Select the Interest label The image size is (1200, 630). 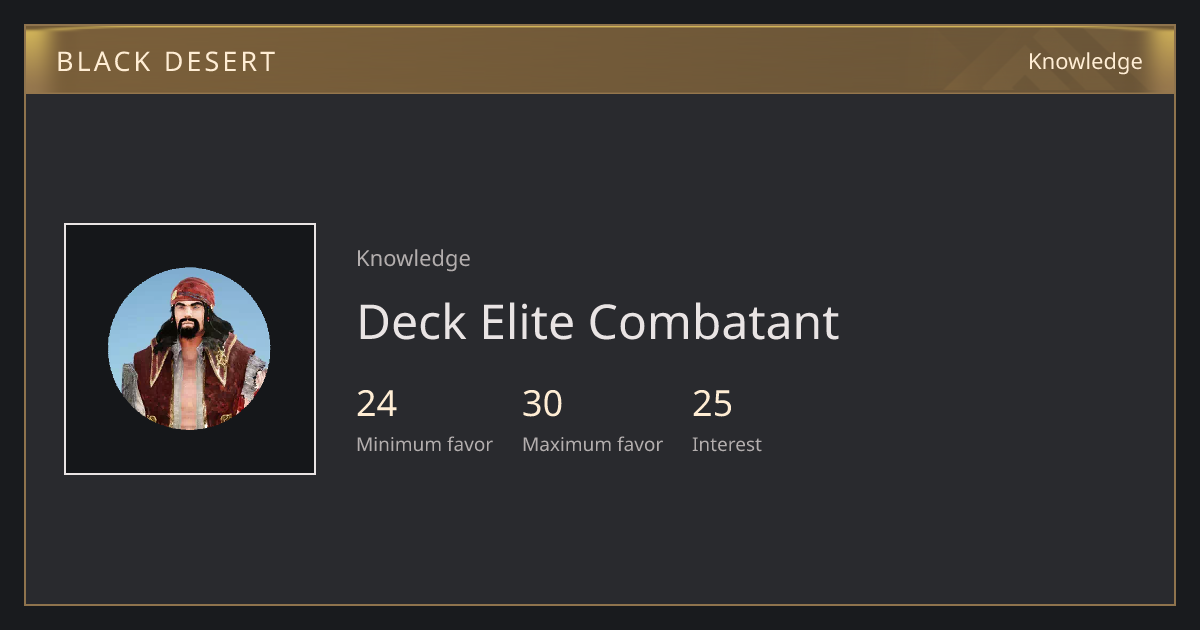[x=726, y=445]
